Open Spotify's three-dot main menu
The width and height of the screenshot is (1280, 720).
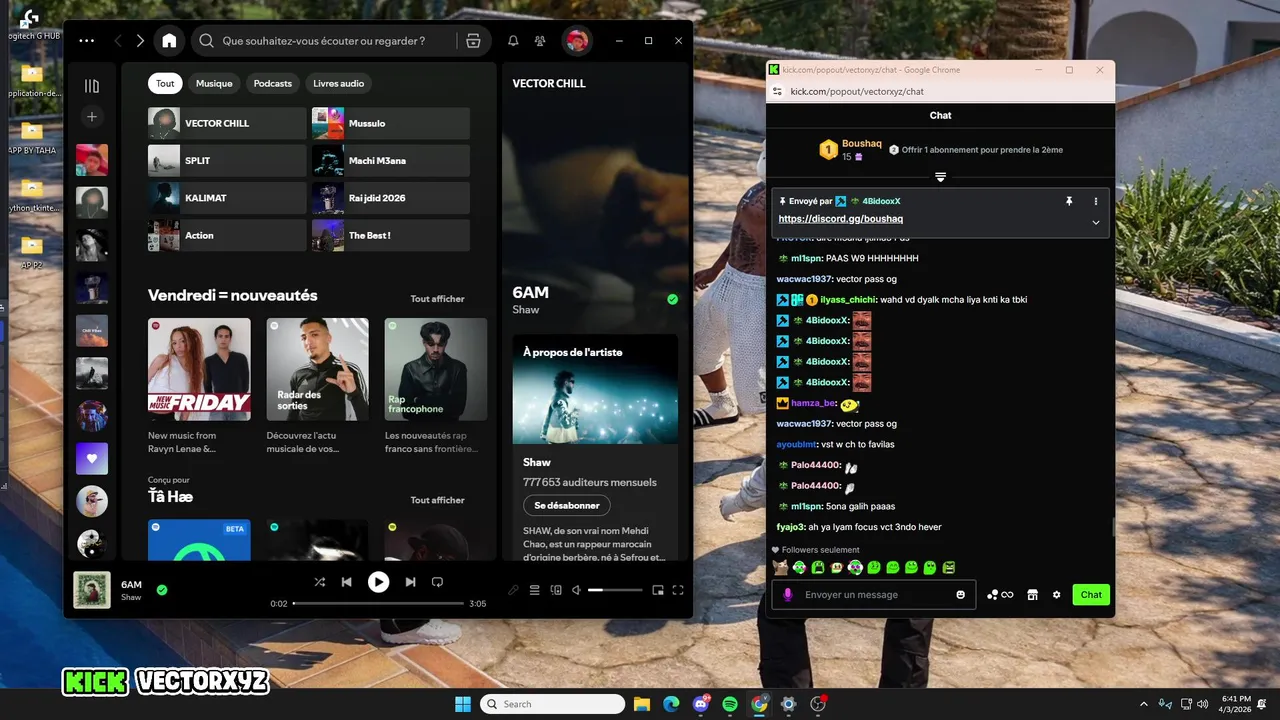[x=87, y=41]
